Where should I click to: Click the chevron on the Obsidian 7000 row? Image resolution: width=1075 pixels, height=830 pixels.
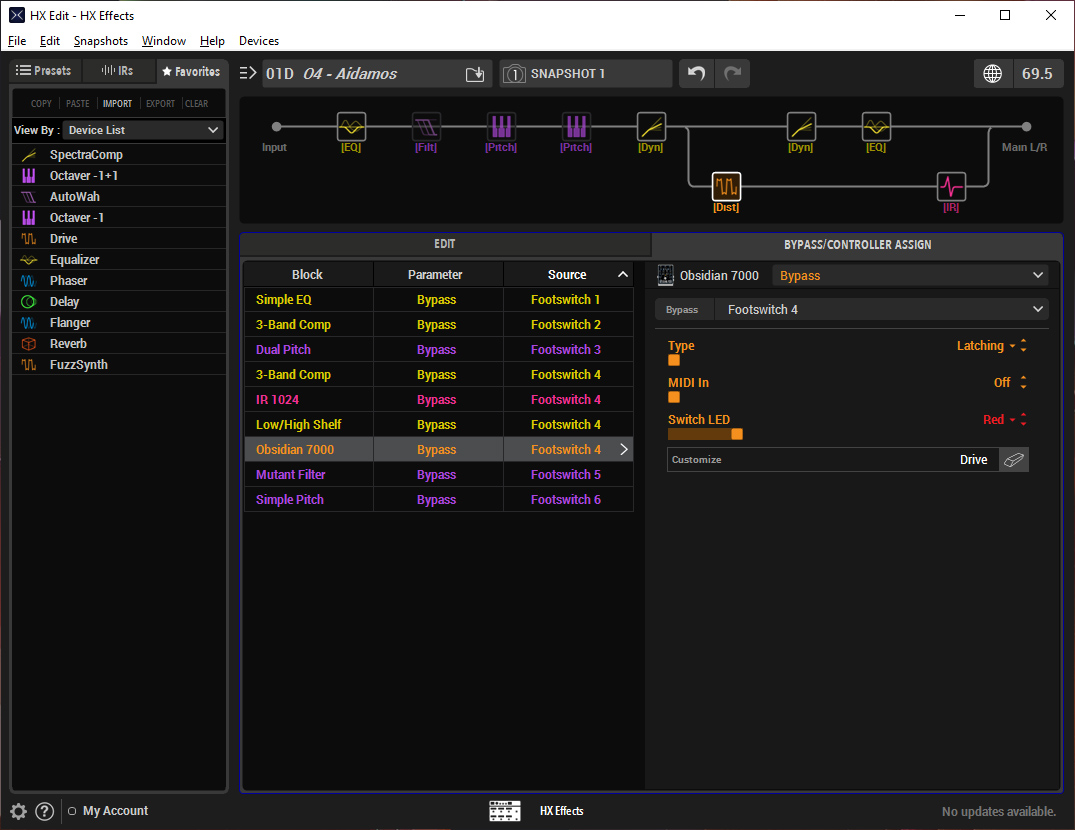624,450
